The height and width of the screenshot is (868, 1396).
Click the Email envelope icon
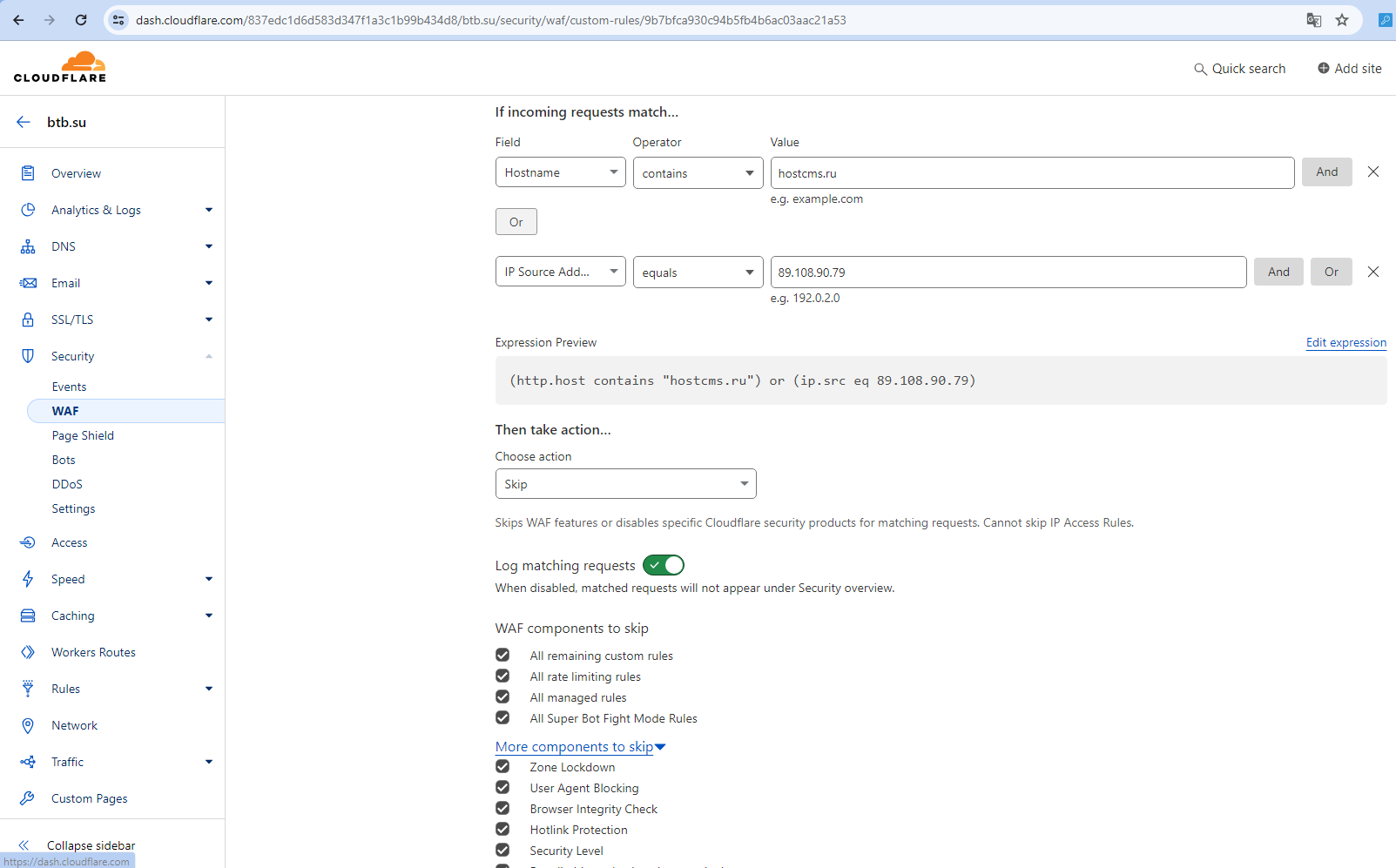click(x=28, y=283)
